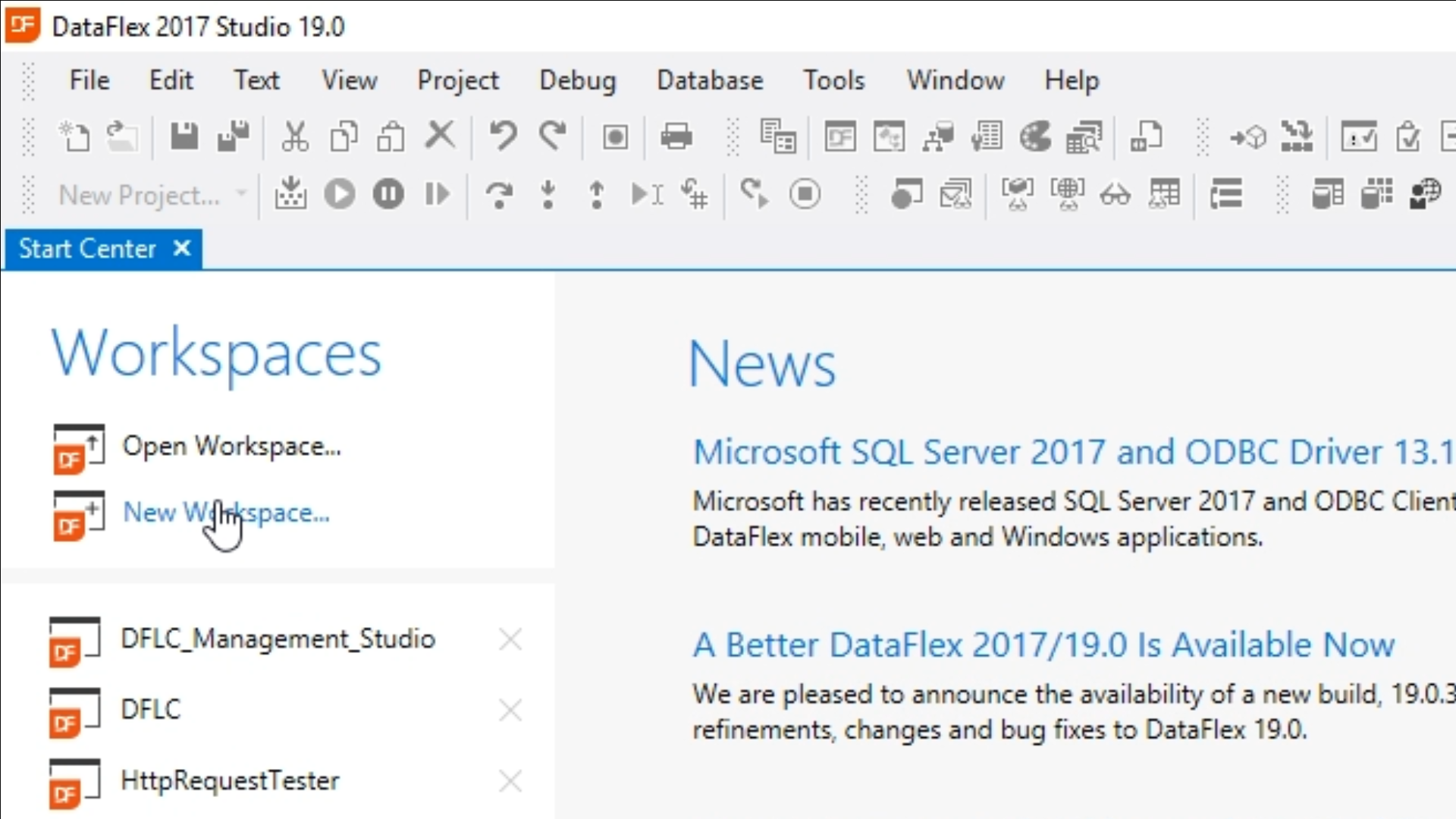Click the Save file icon
Viewport: 1456px width, 819px height.
click(184, 137)
